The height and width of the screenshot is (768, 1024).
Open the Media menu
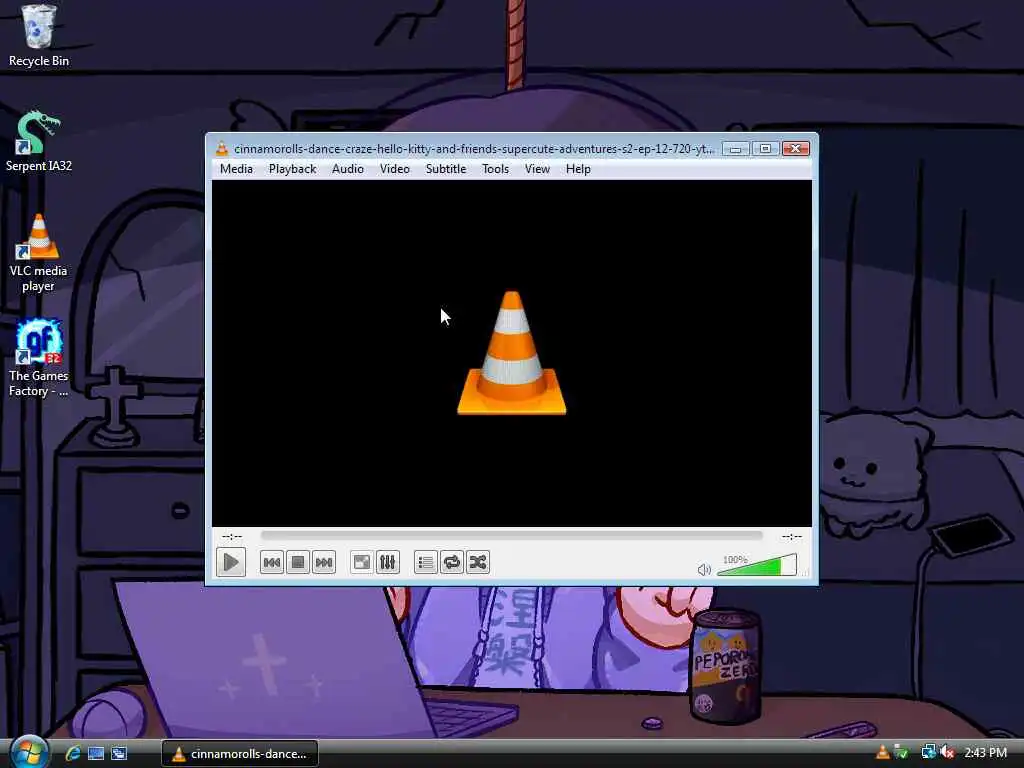click(236, 169)
